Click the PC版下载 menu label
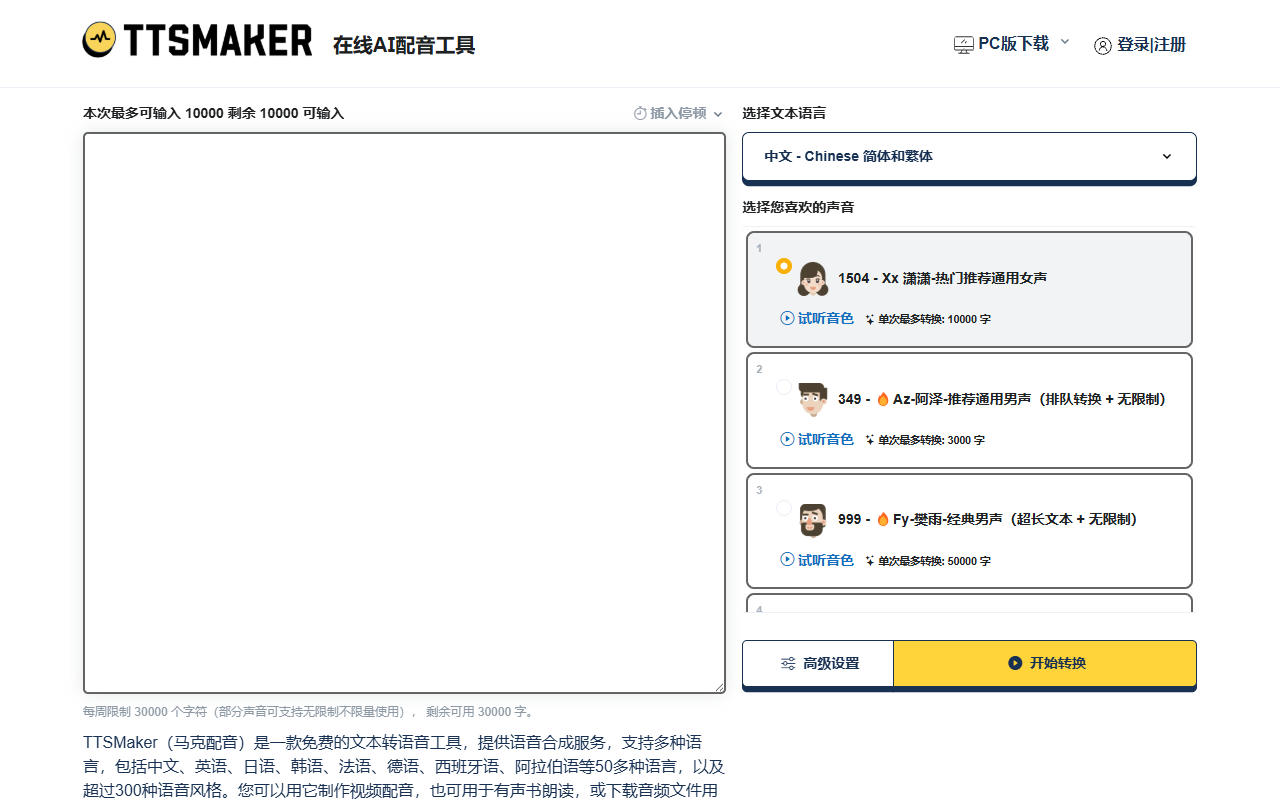 click(x=1013, y=44)
